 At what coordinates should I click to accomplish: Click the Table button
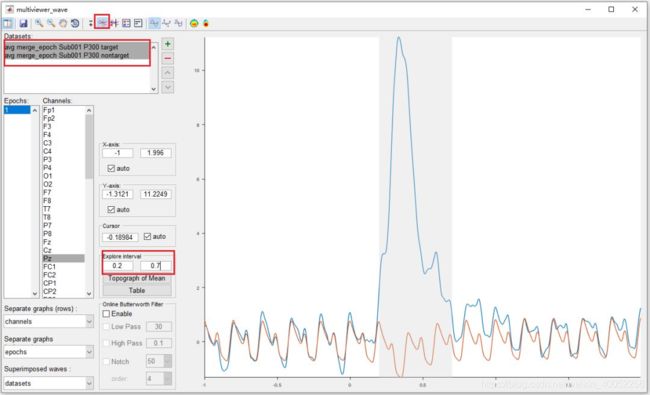137,291
